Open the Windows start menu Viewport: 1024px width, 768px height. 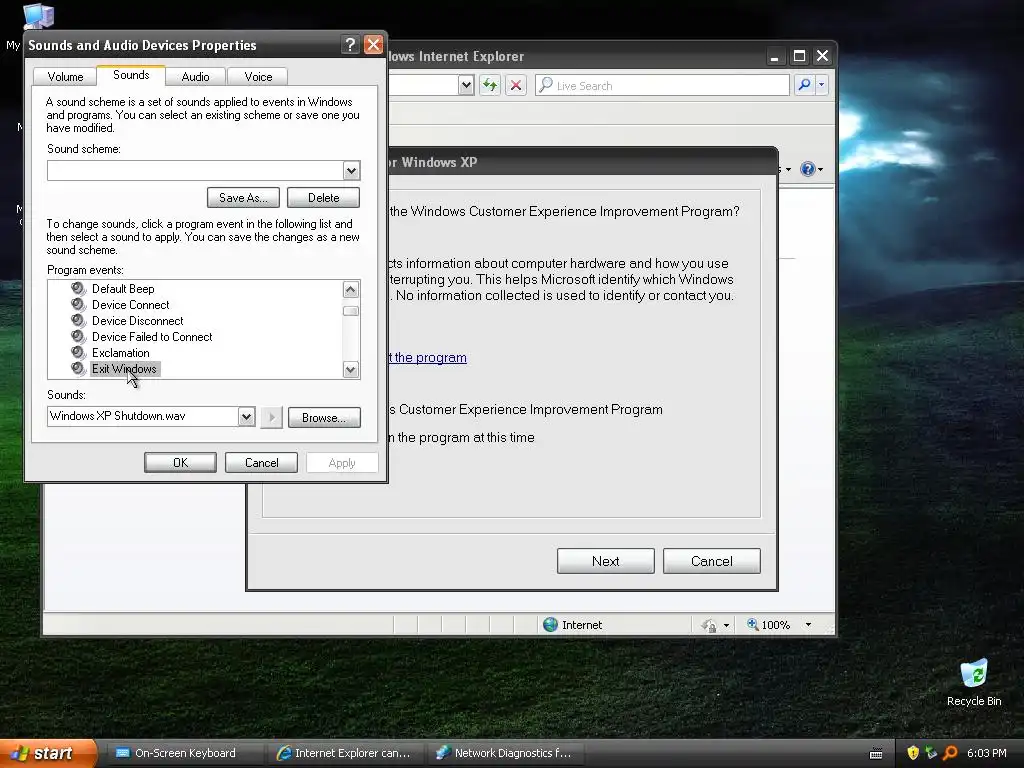48,753
